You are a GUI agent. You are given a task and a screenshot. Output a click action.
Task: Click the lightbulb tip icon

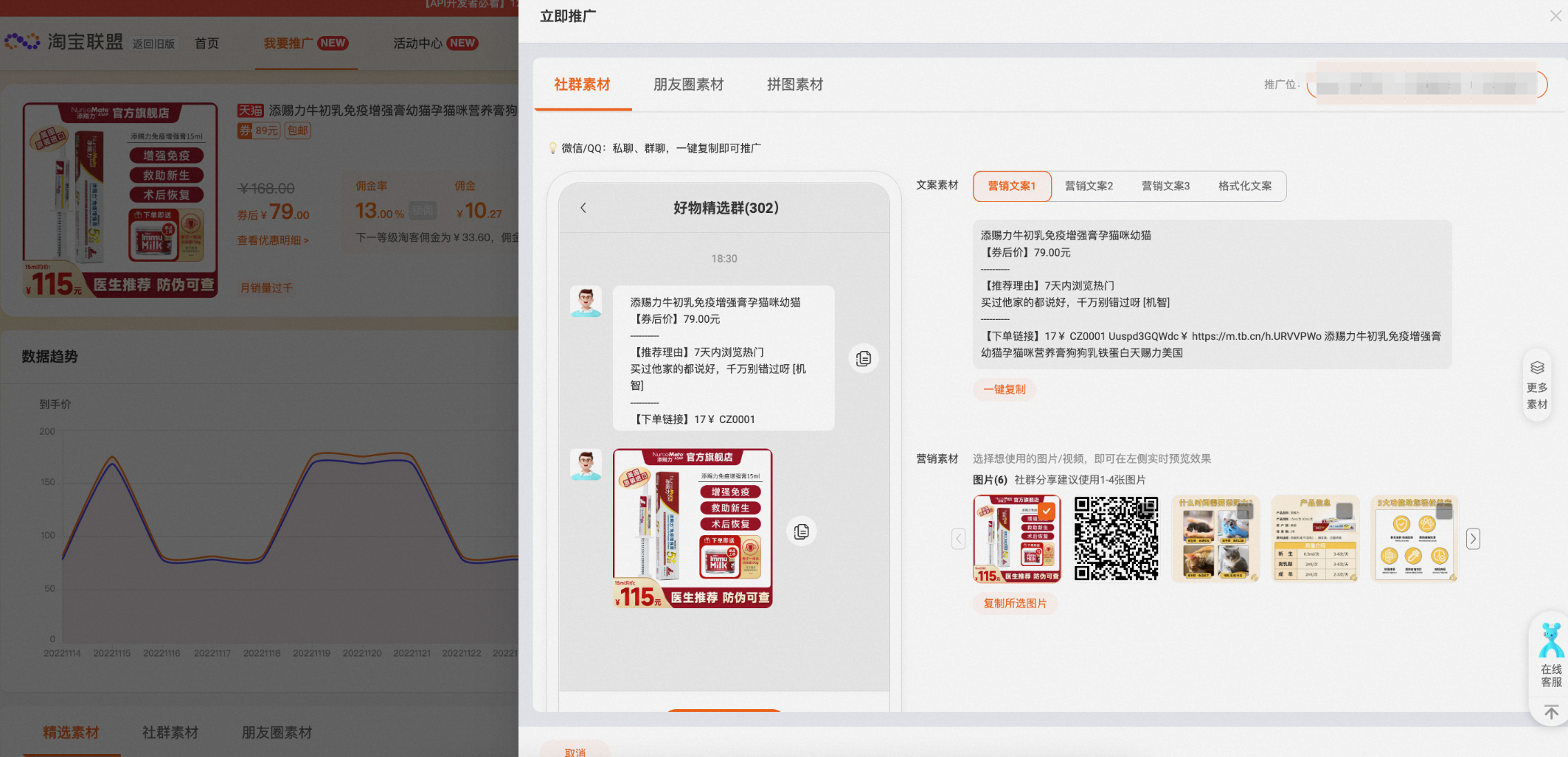click(552, 148)
